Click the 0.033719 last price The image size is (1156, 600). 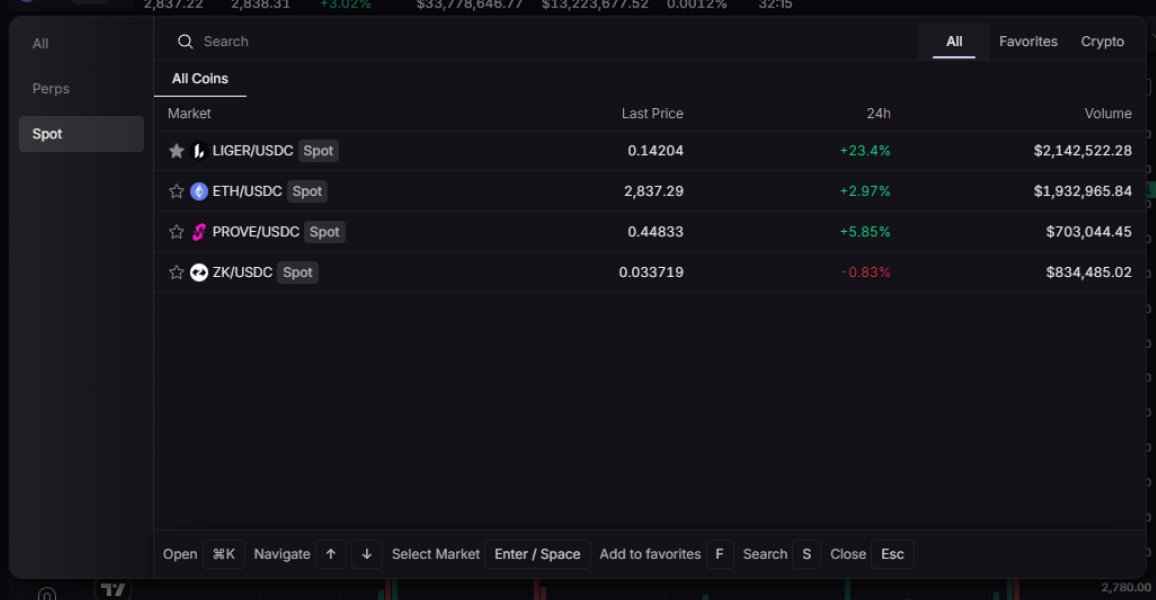pyautogui.click(x=651, y=273)
